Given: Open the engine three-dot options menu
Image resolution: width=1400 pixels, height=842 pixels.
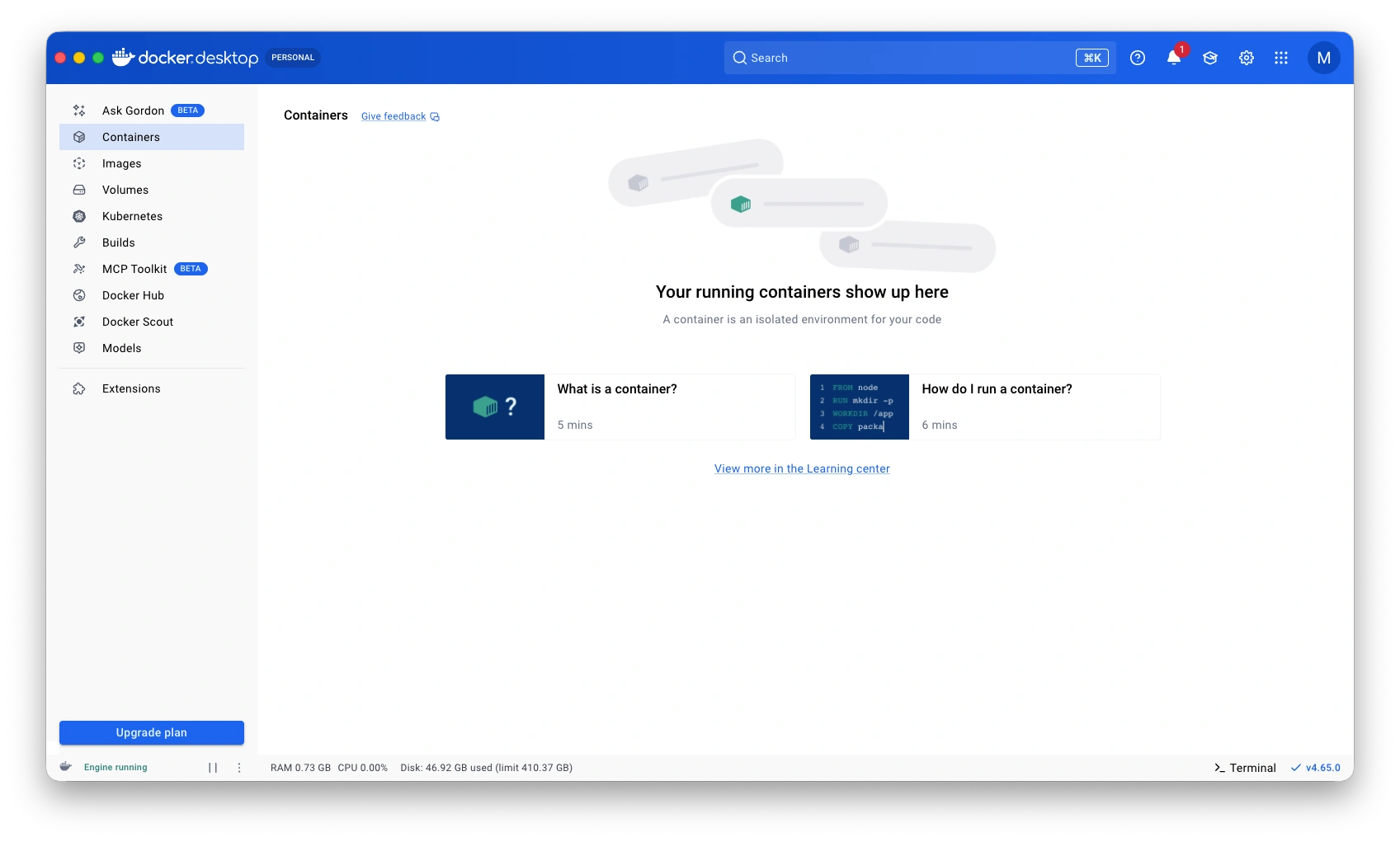Looking at the screenshot, I should 238,767.
